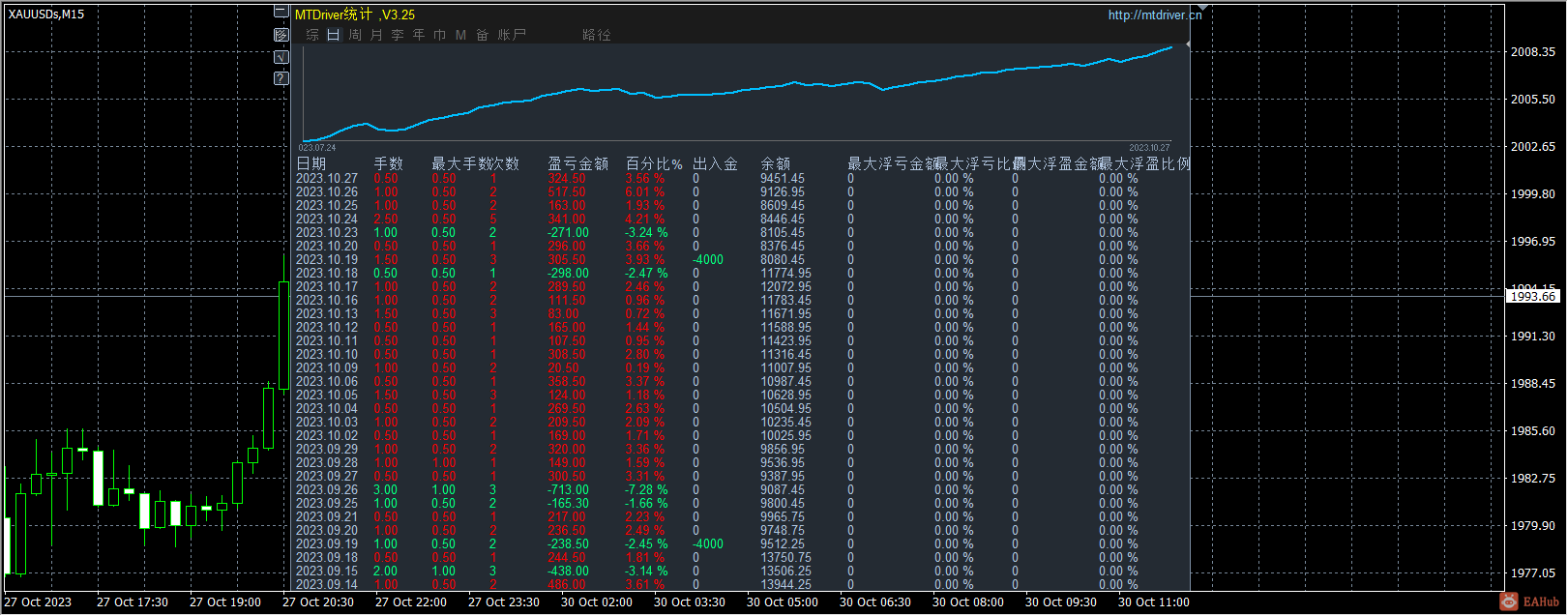Click the blue equity curve line
The height and width of the screenshot is (616, 1568).
pos(735,92)
